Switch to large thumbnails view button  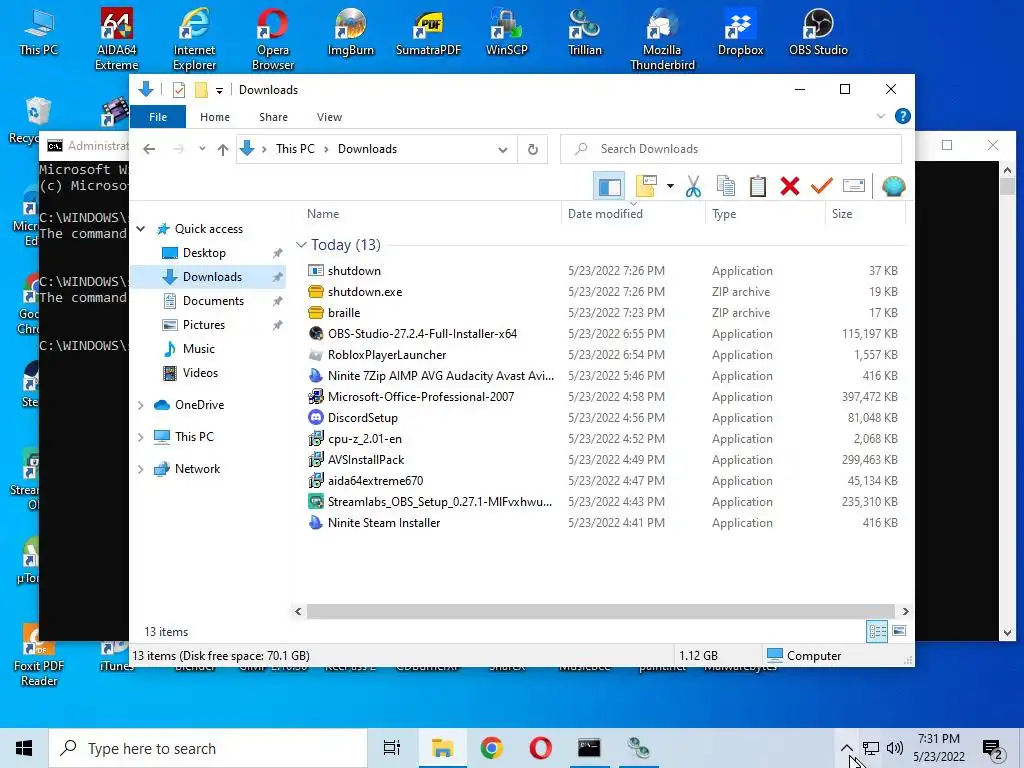(899, 631)
